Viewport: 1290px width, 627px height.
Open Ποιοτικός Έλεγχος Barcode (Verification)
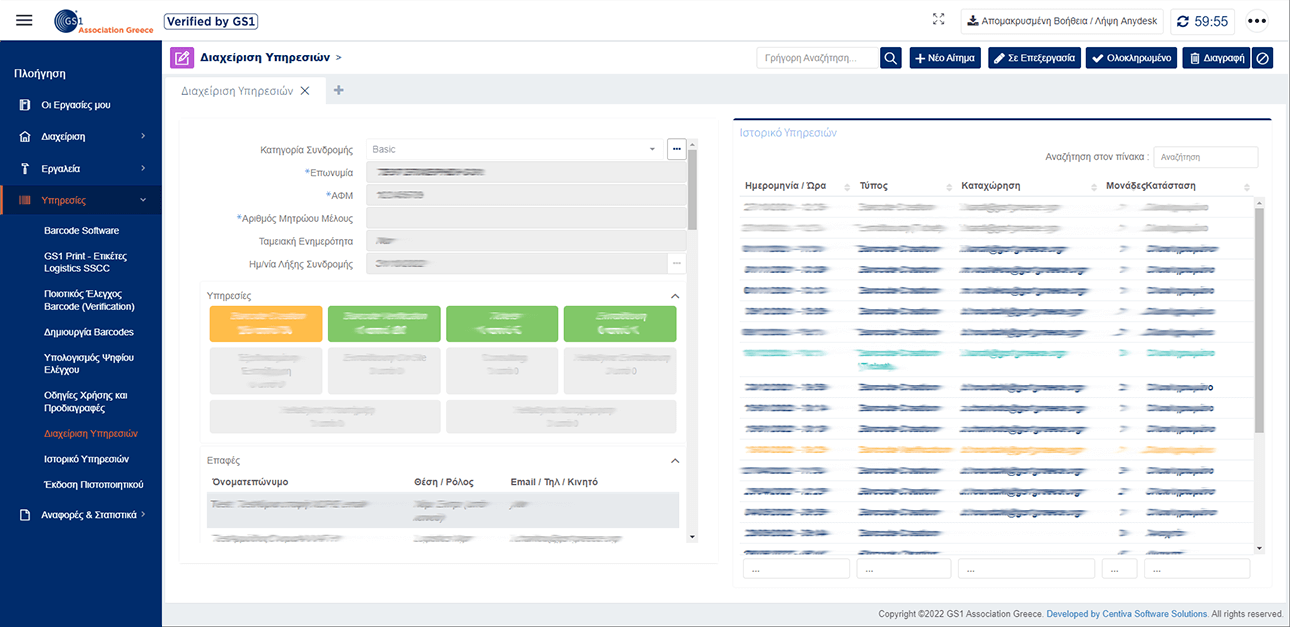click(89, 300)
